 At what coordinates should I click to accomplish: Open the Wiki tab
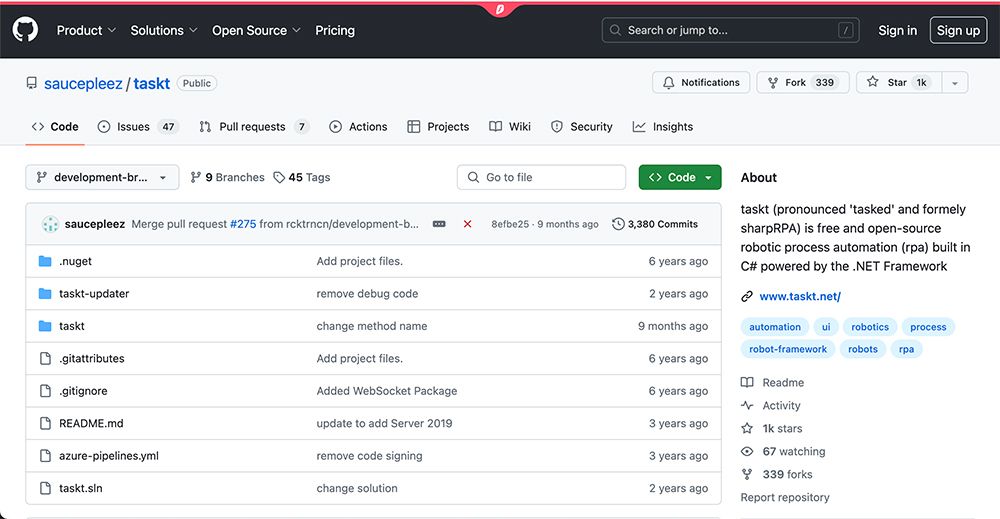[510, 126]
